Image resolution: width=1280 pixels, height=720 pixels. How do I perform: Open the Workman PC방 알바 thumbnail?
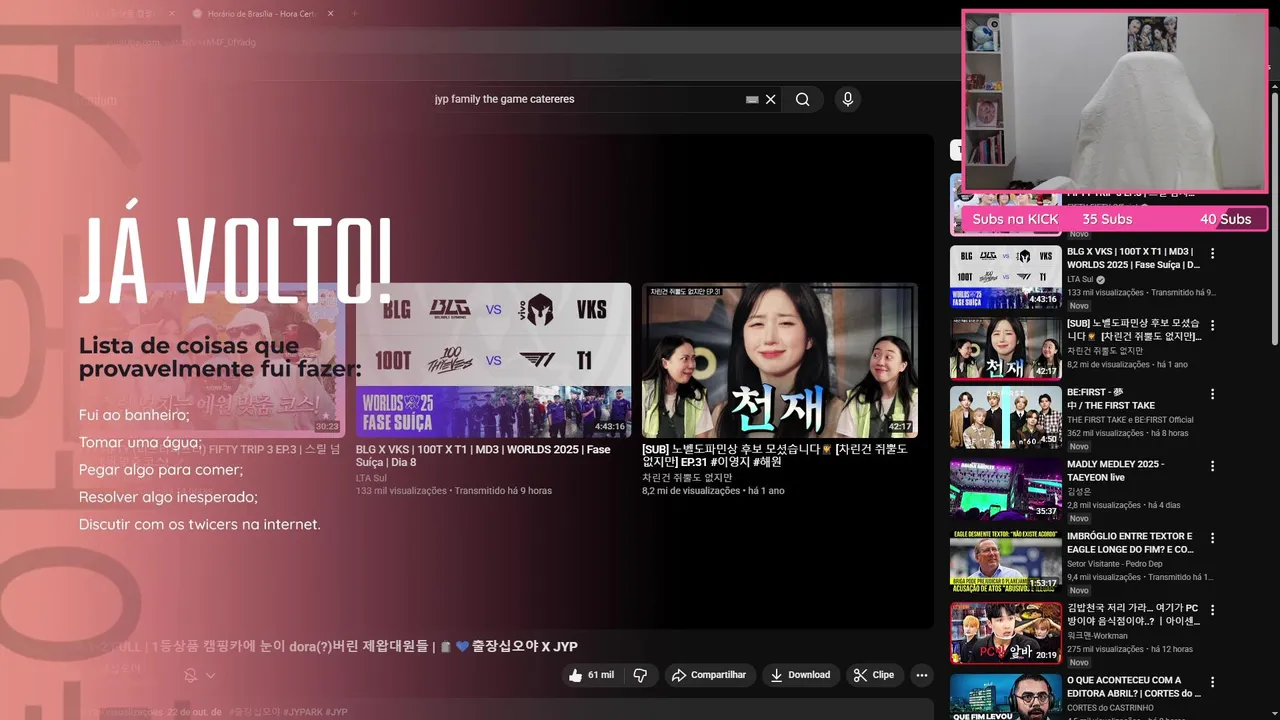point(1006,633)
